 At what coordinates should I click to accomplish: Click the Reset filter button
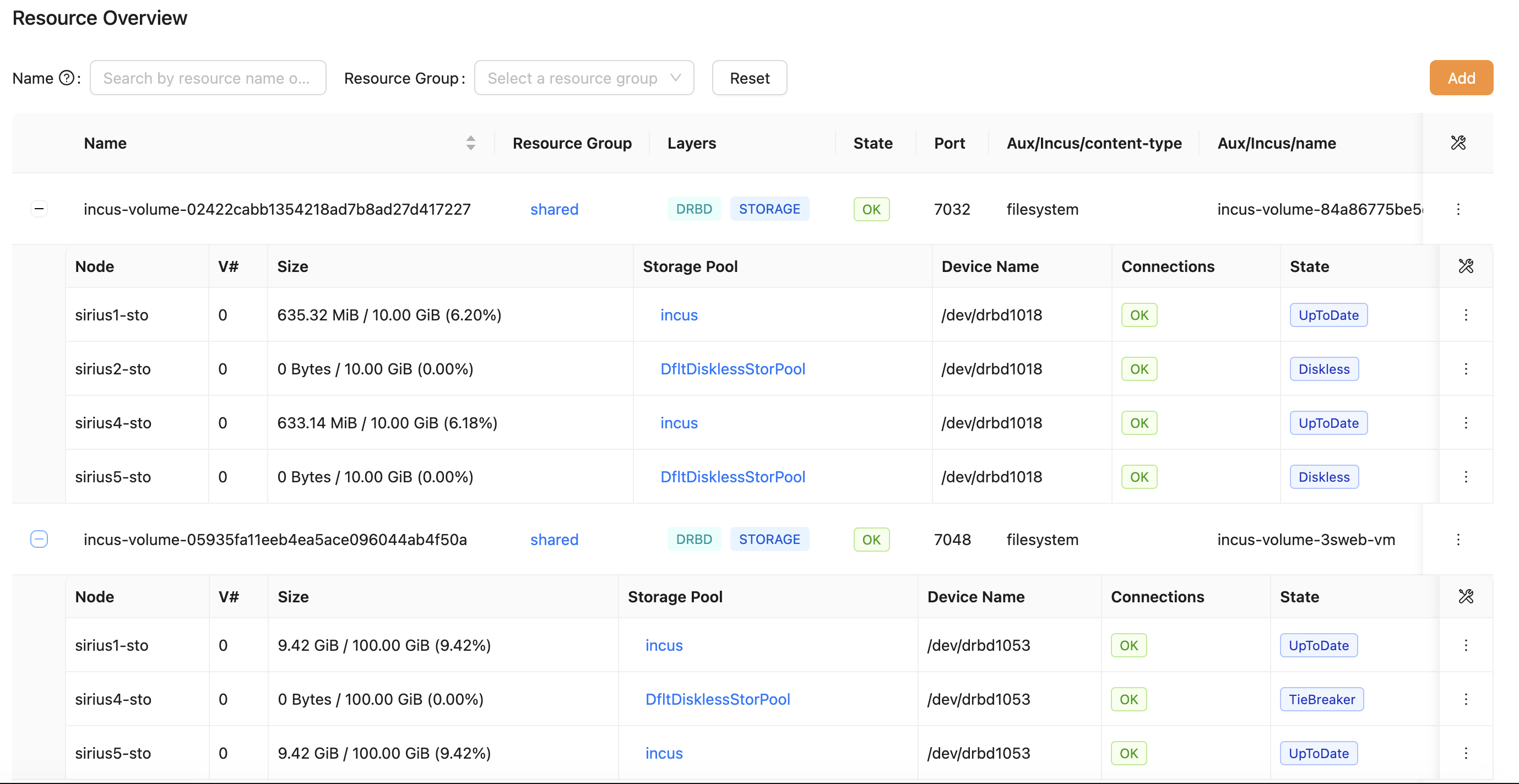pos(749,78)
